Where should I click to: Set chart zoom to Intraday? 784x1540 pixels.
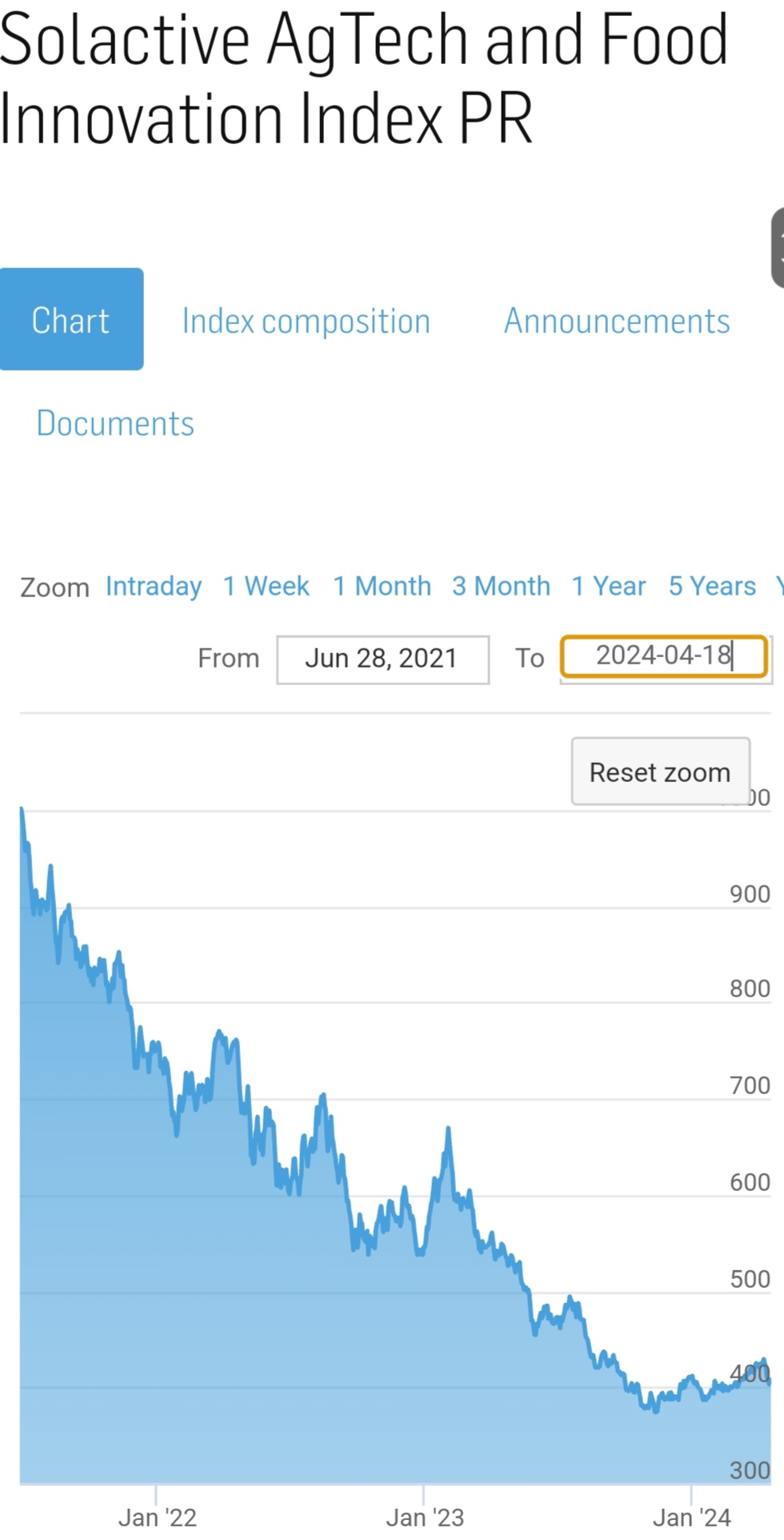(x=154, y=587)
